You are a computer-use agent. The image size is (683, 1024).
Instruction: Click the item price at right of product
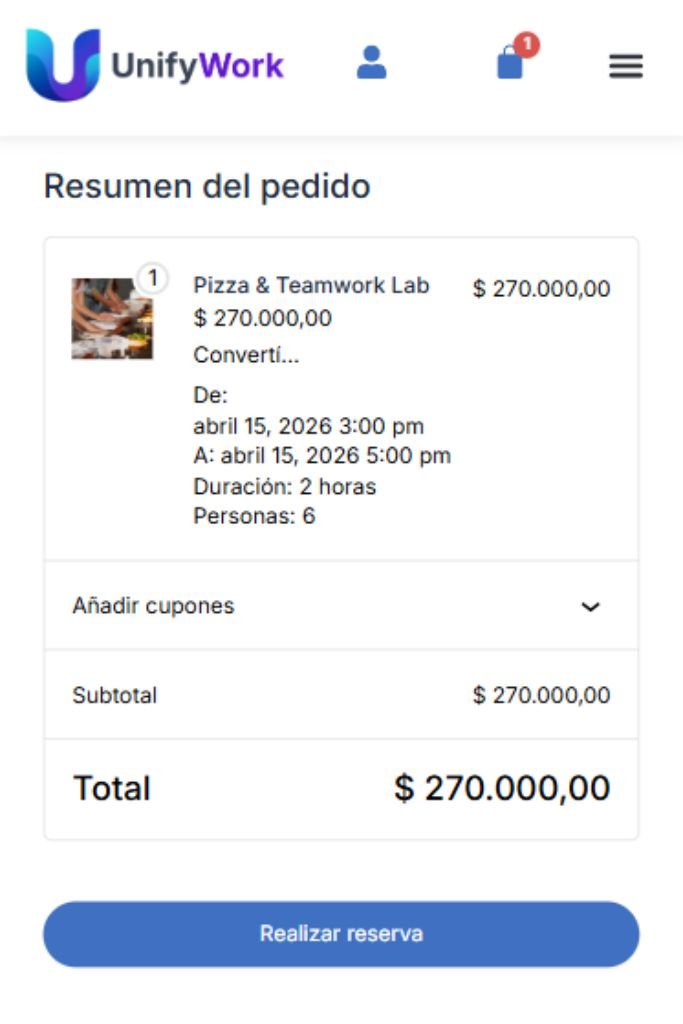point(541,289)
